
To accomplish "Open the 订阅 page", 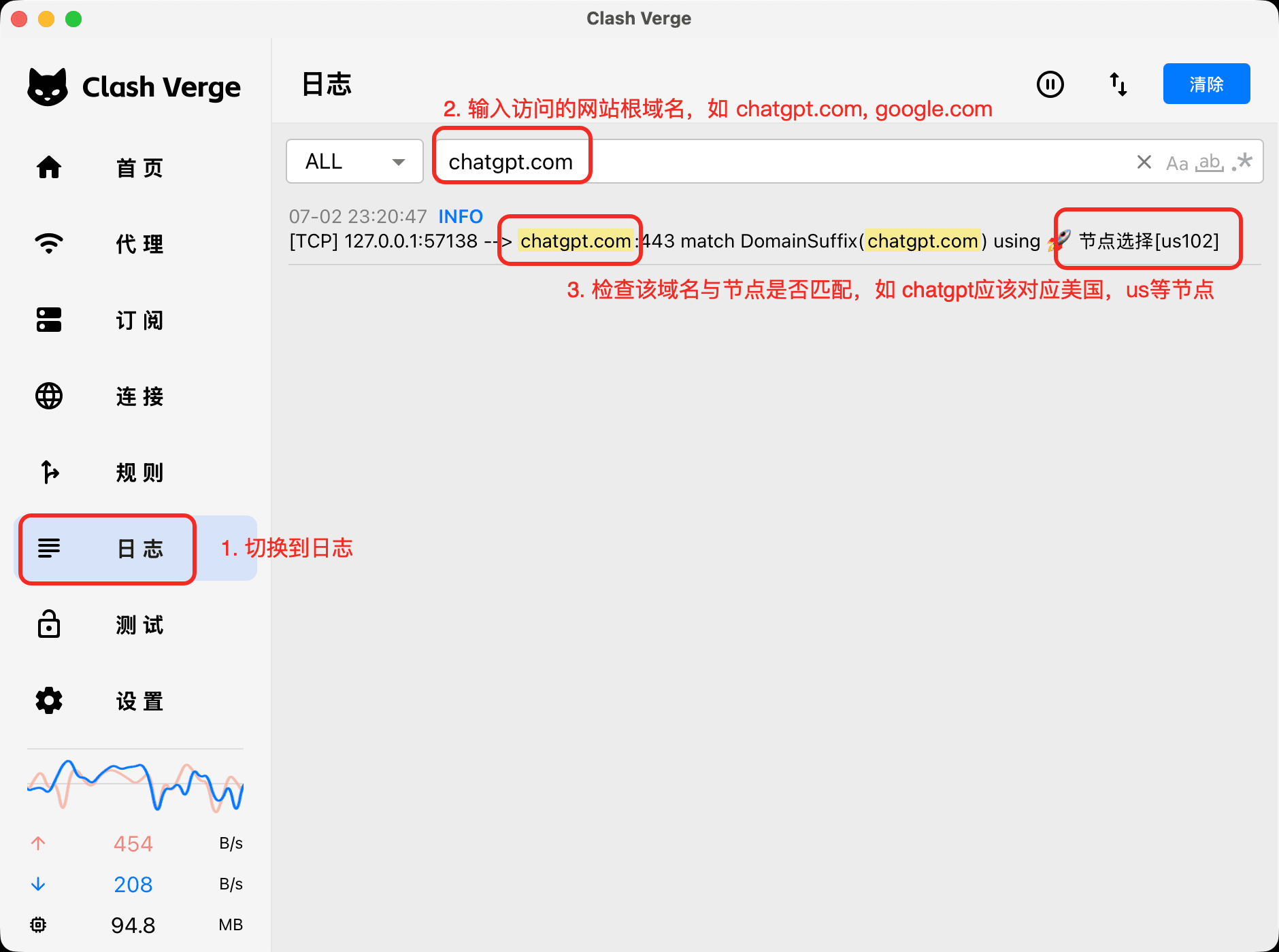I will tap(135, 320).
